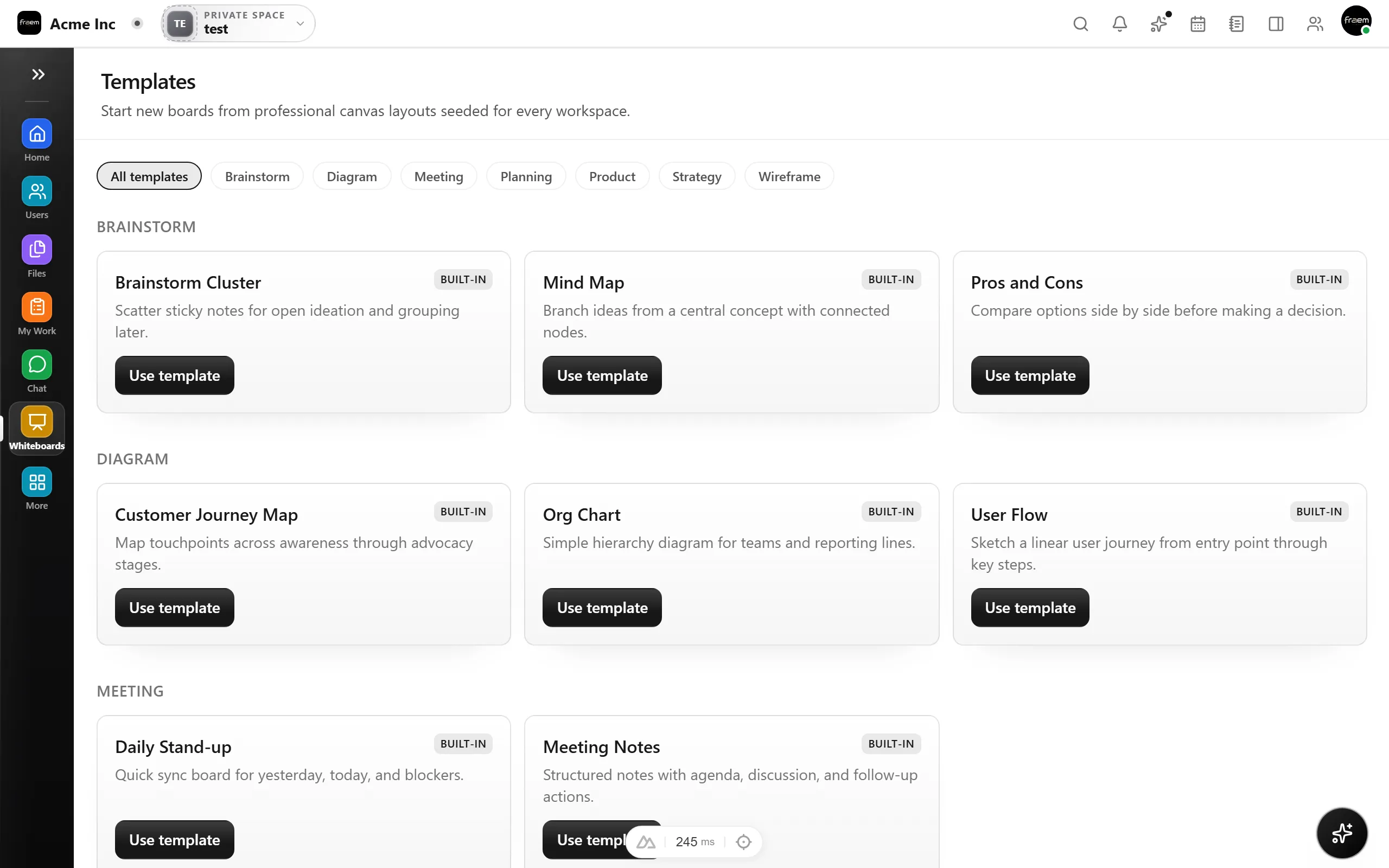
Task: Click the 245 ms timing readout
Action: pos(694,841)
